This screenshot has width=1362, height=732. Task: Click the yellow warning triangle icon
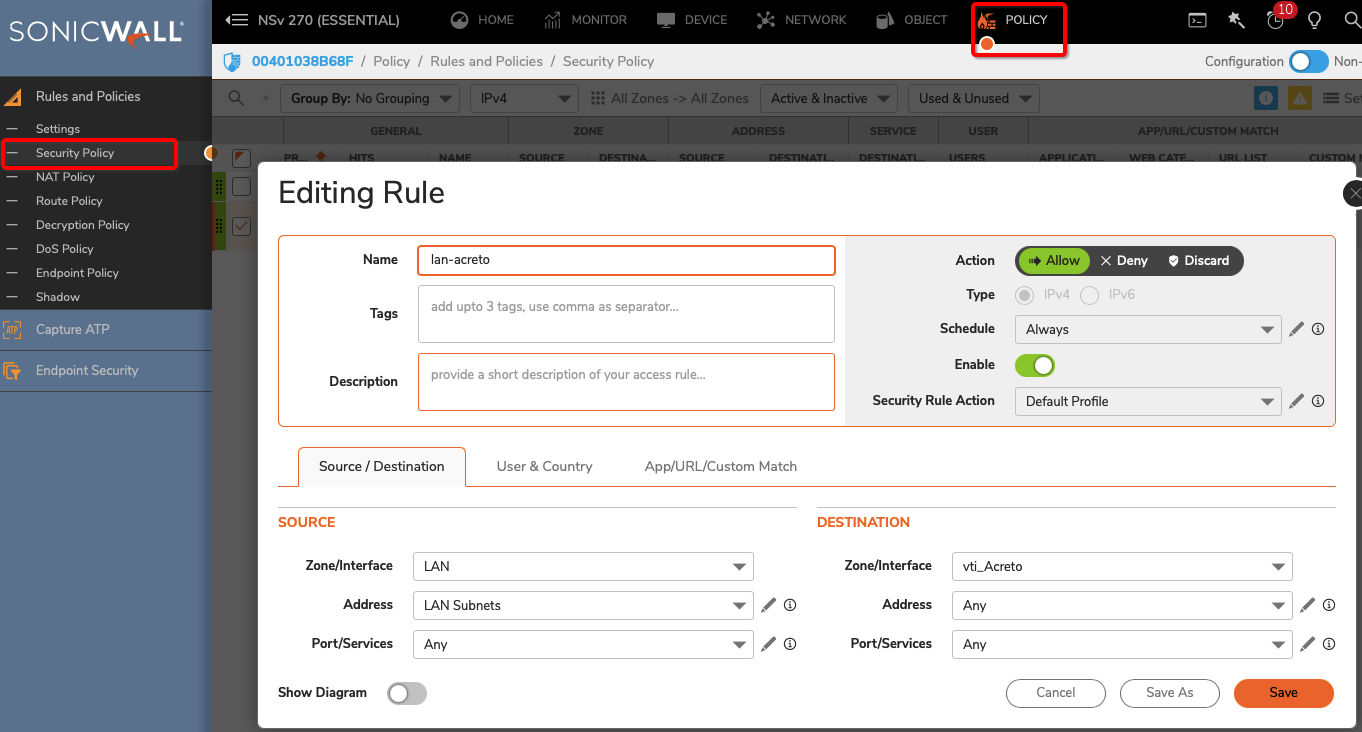1299,98
